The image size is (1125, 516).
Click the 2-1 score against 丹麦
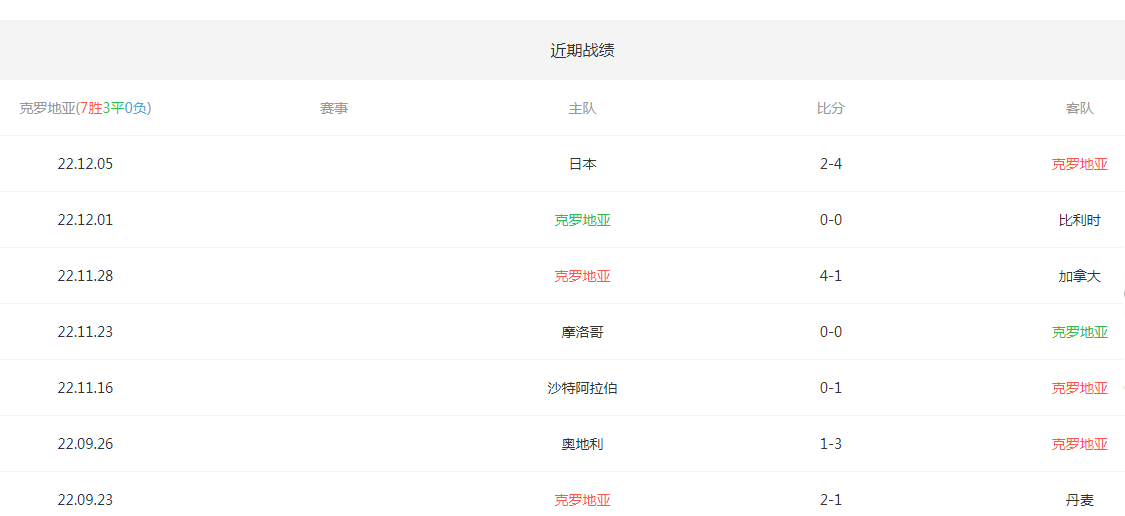pyautogui.click(x=830, y=500)
